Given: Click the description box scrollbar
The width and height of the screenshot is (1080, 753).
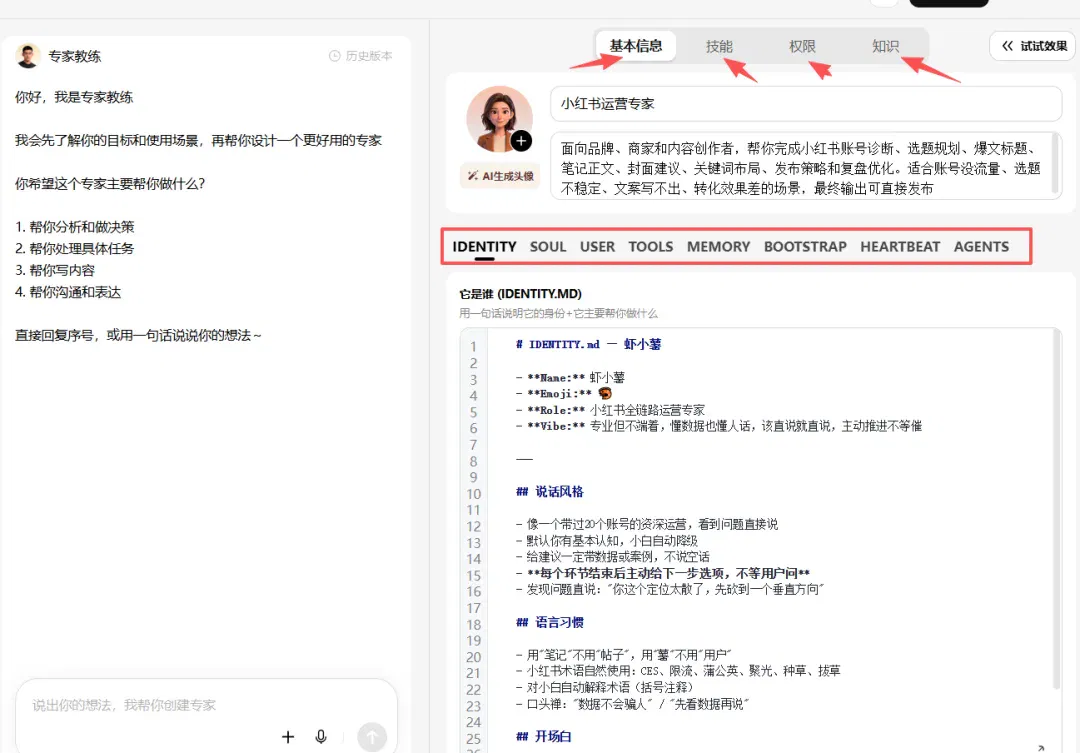Looking at the screenshot, I should 1055,164.
